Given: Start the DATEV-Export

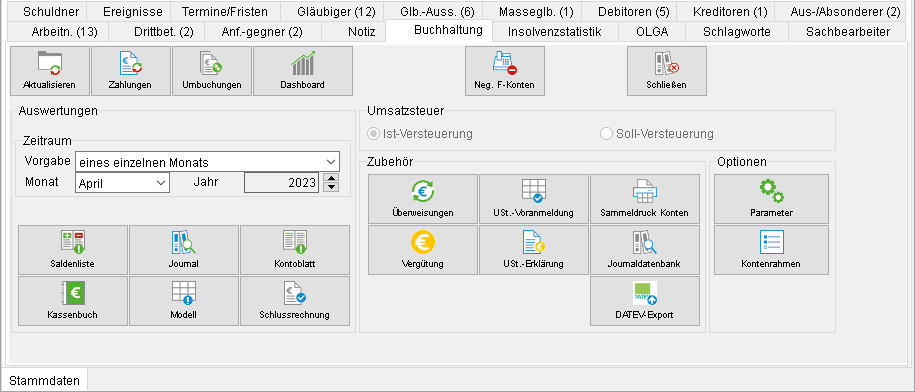Looking at the screenshot, I should click(645, 301).
